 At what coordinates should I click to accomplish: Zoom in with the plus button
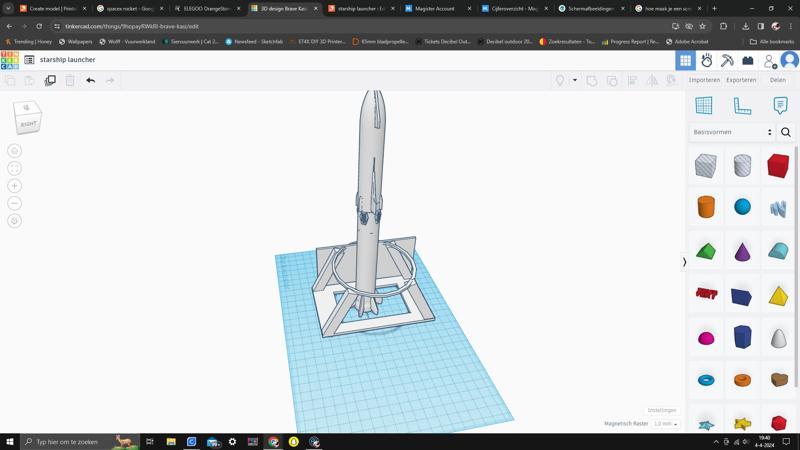[x=14, y=186]
